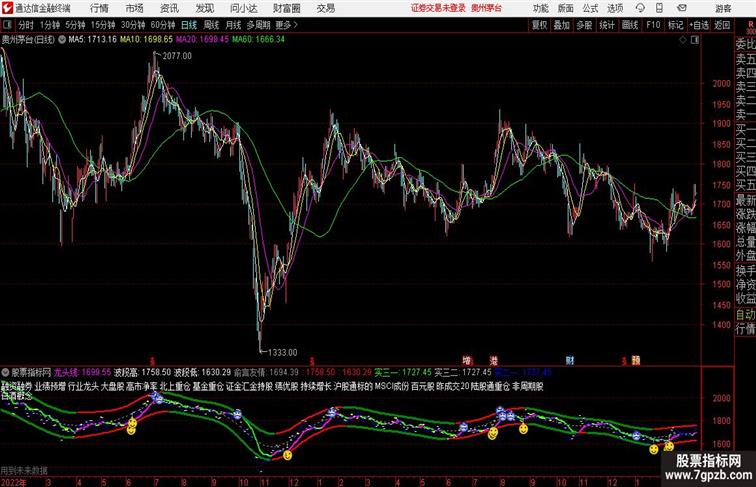Screen dimensions: 756x487
Task: Click the diamond icon at chart top-right
Action: point(683,40)
